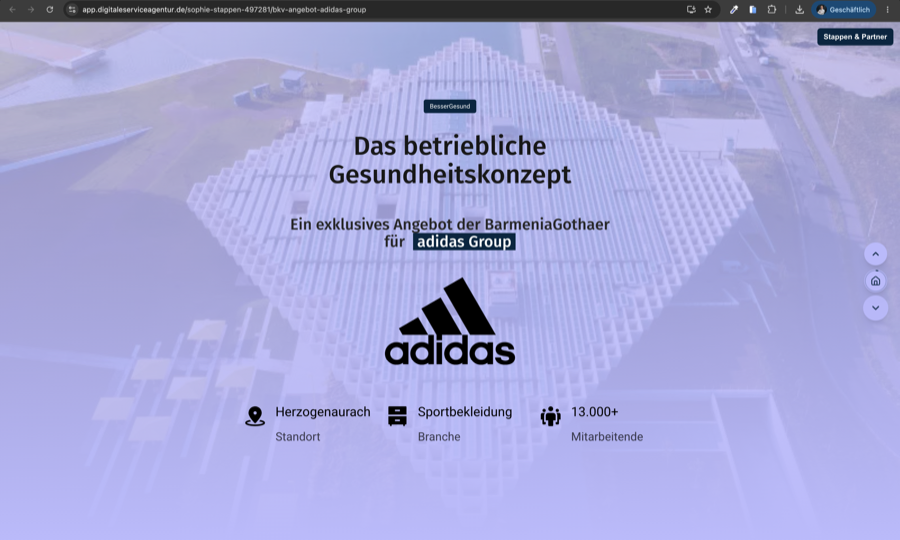Reload the current page
Screen dimensions: 900x540
[x=50, y=10]
